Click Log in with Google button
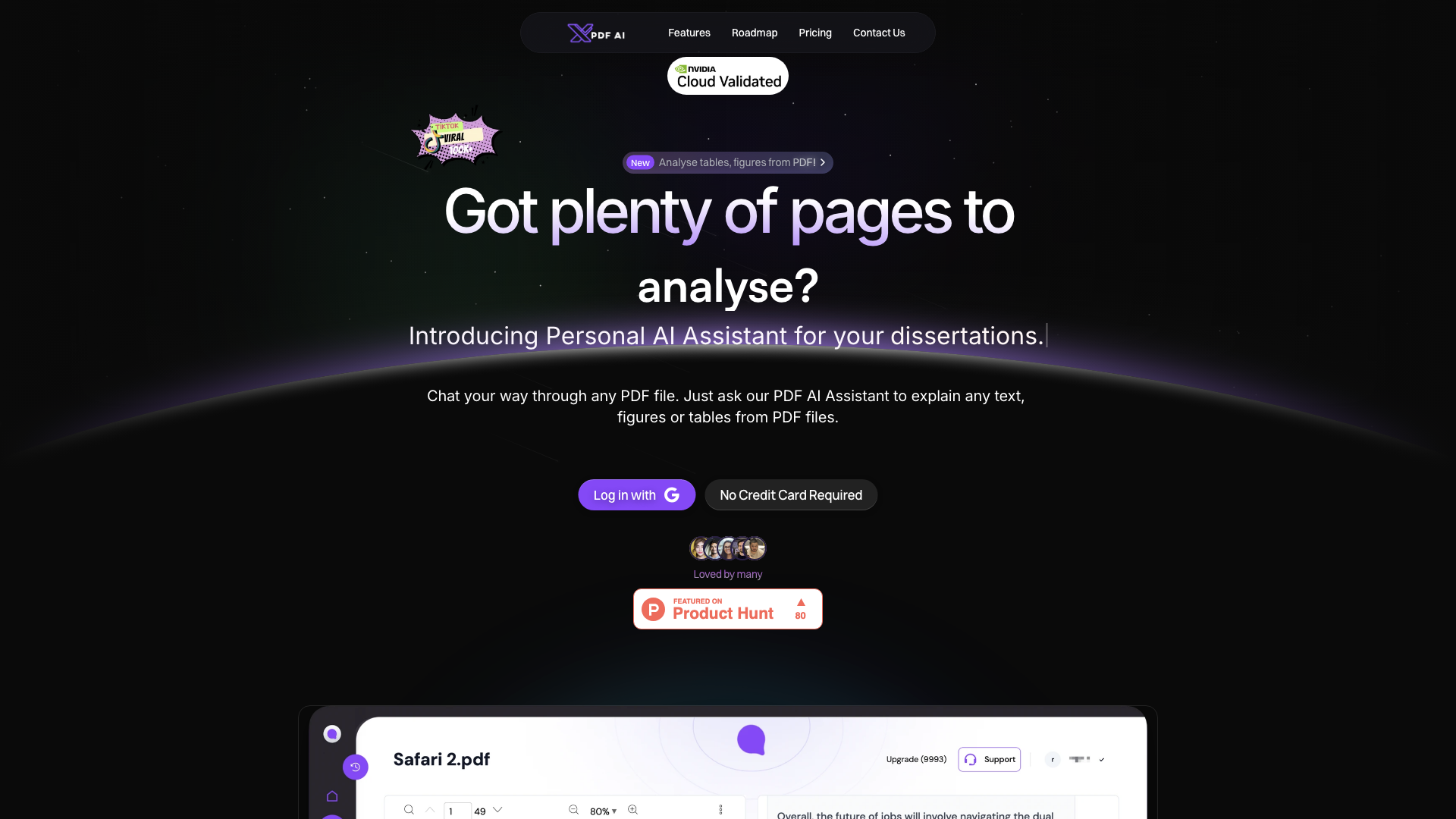 click(636, 495)
